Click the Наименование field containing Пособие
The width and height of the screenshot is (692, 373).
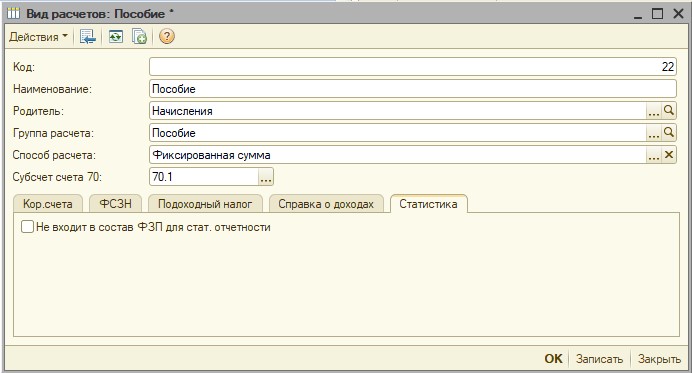click(413, 89)
